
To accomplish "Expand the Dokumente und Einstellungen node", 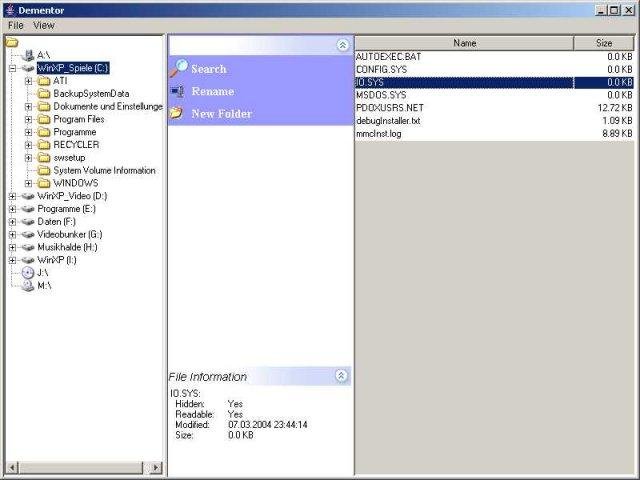I will click(x=28, y=107).
